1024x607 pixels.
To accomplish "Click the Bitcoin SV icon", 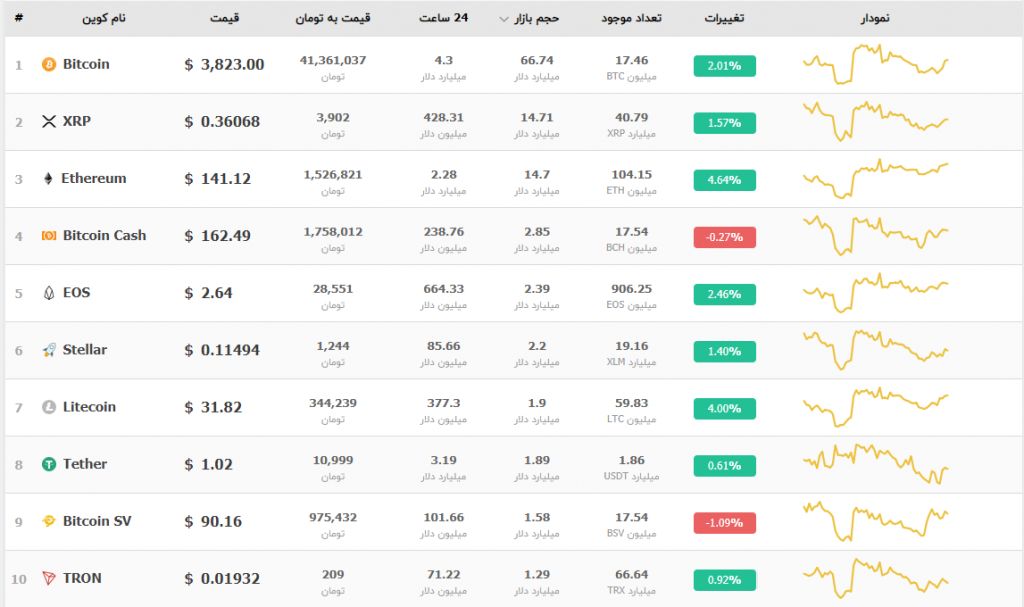I will [x=48, y=521].
